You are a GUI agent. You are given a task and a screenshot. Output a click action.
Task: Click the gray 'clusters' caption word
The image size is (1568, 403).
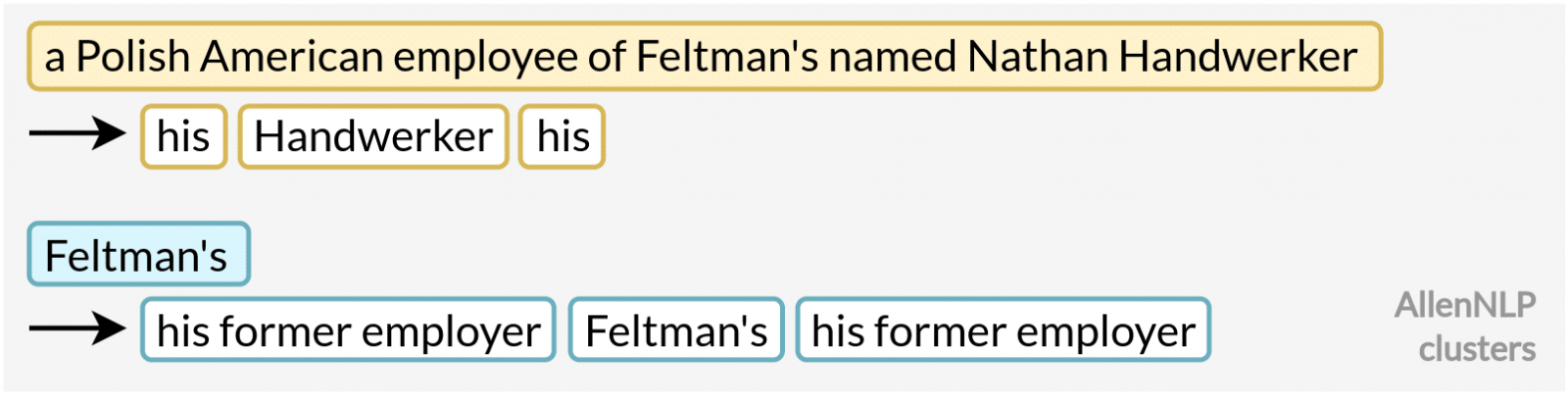click(1477, 348)
